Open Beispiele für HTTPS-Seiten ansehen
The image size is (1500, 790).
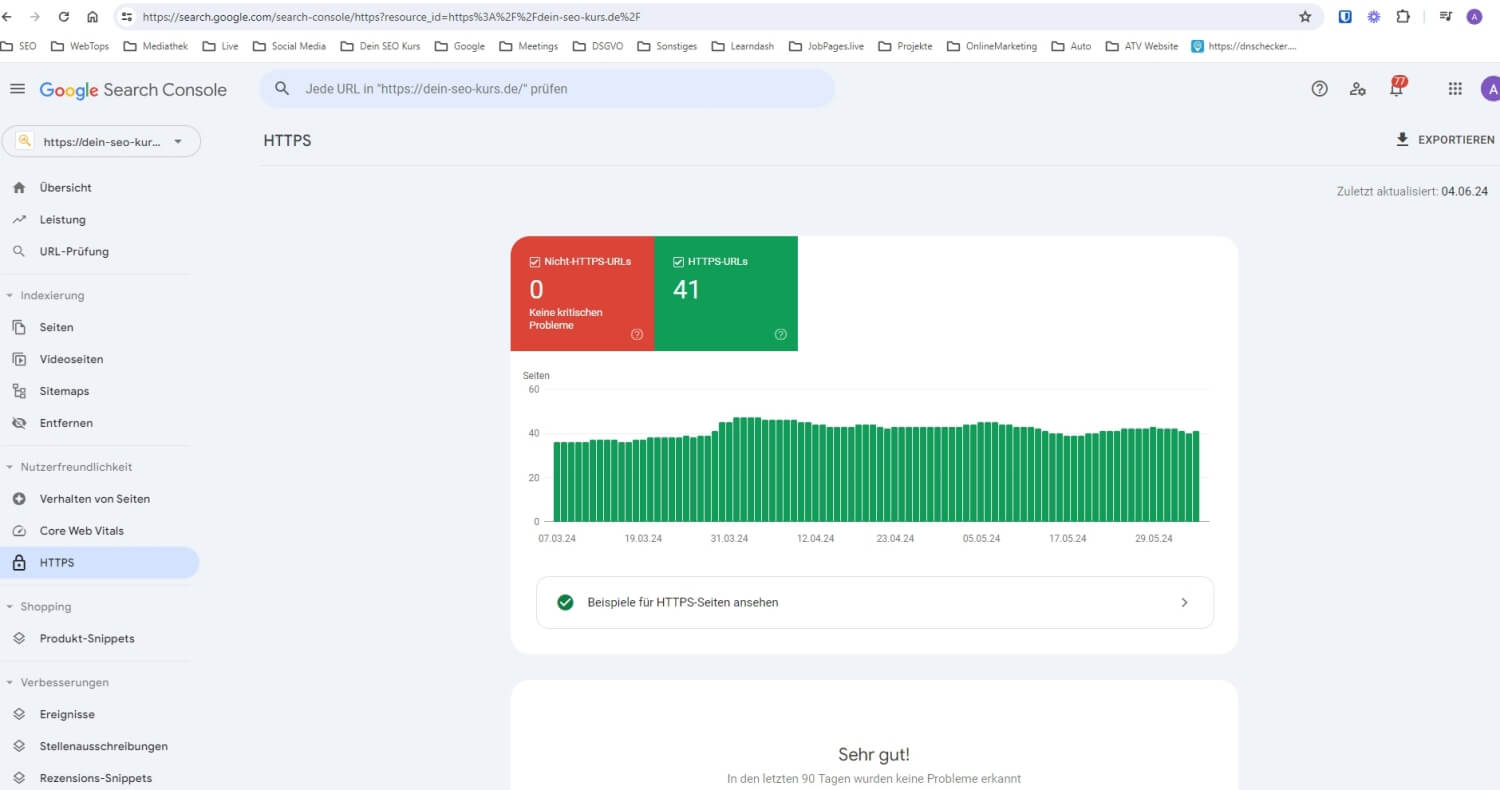pos(875,603)
